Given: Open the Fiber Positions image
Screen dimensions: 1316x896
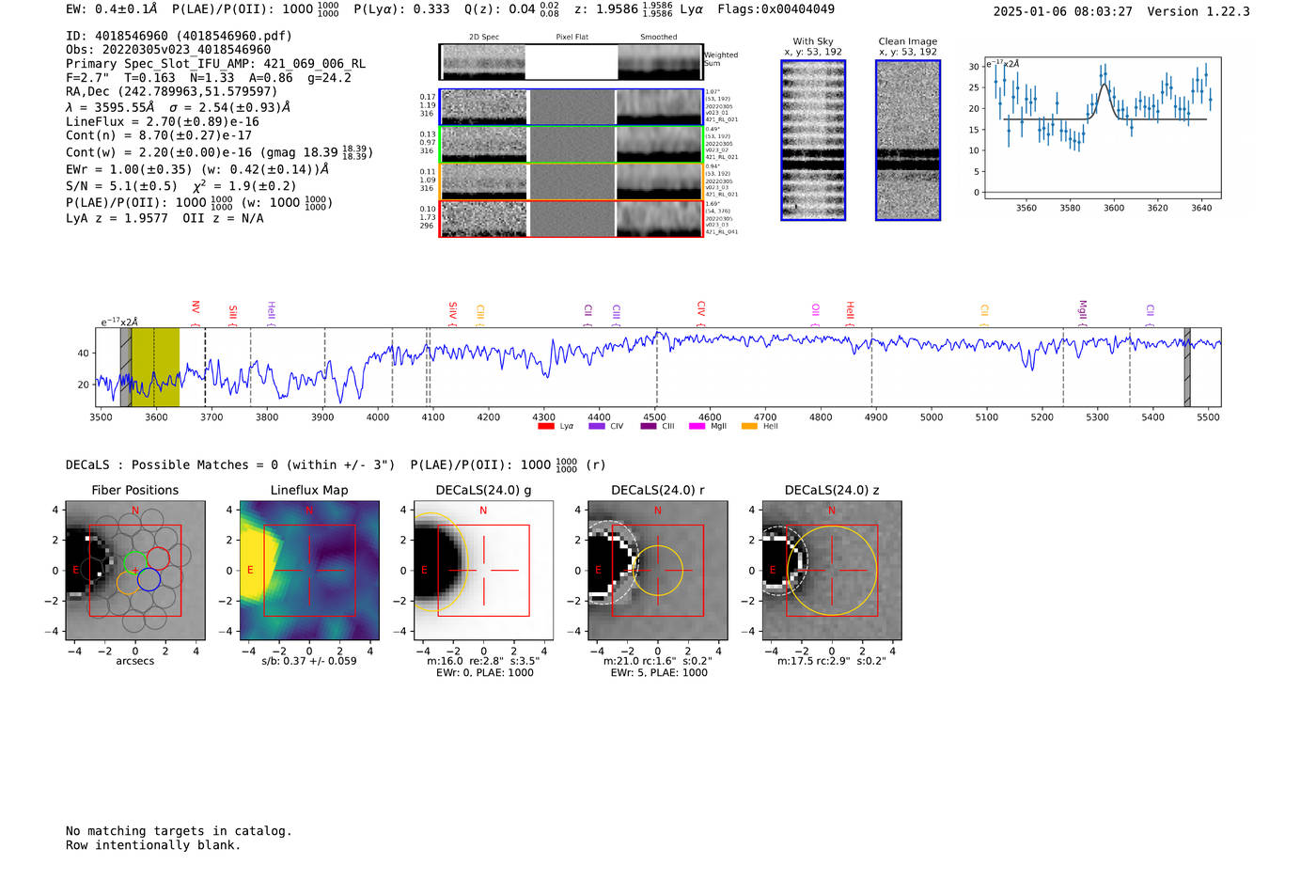Looking at the screenshot, I should coord(135,571).
